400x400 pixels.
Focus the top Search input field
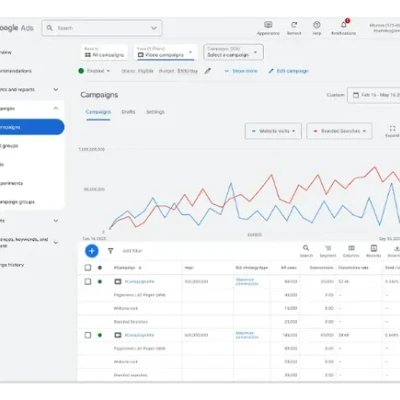click(x=102, y=28)
